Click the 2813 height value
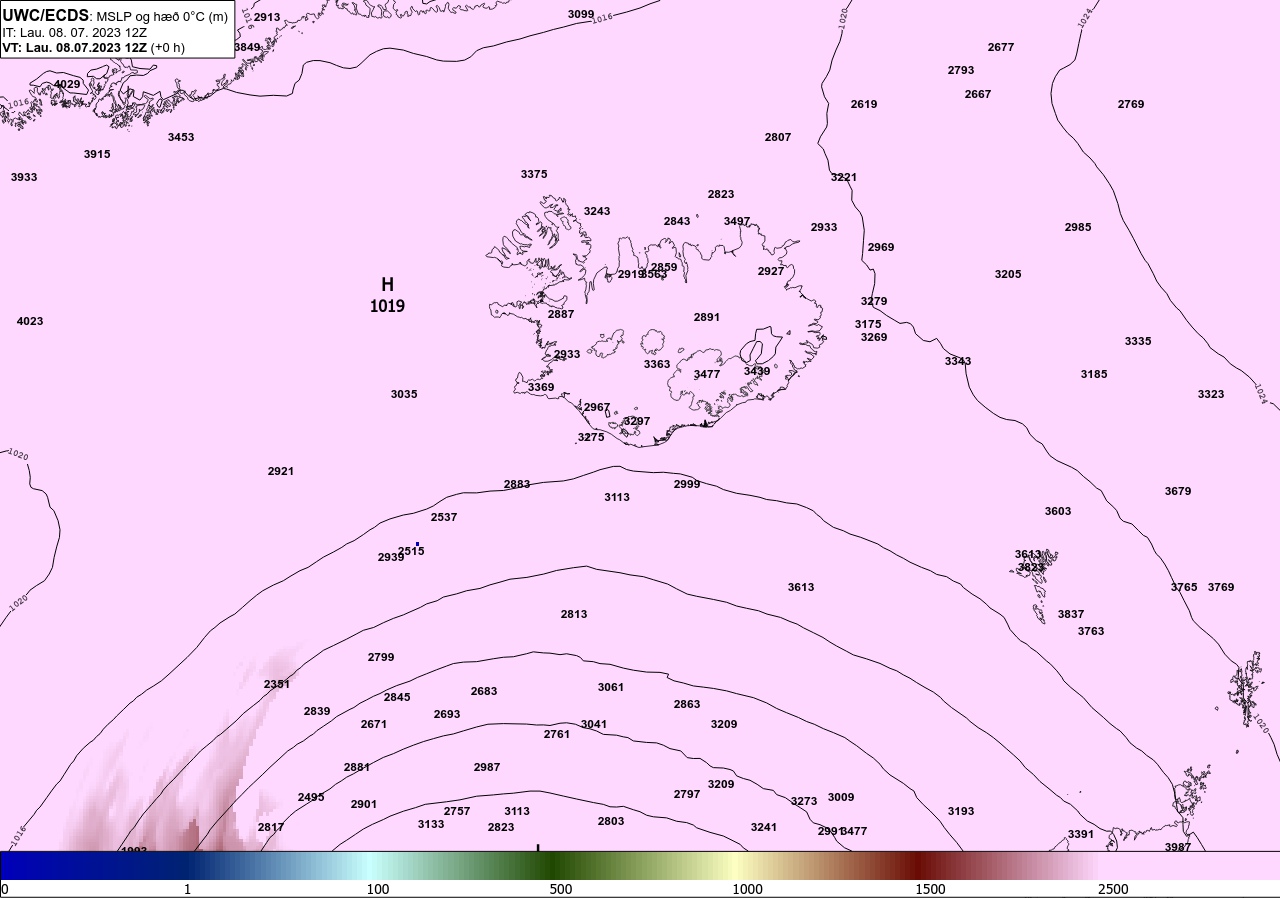The width and height of the screenshot is (1280, 898). coord(574,614)
